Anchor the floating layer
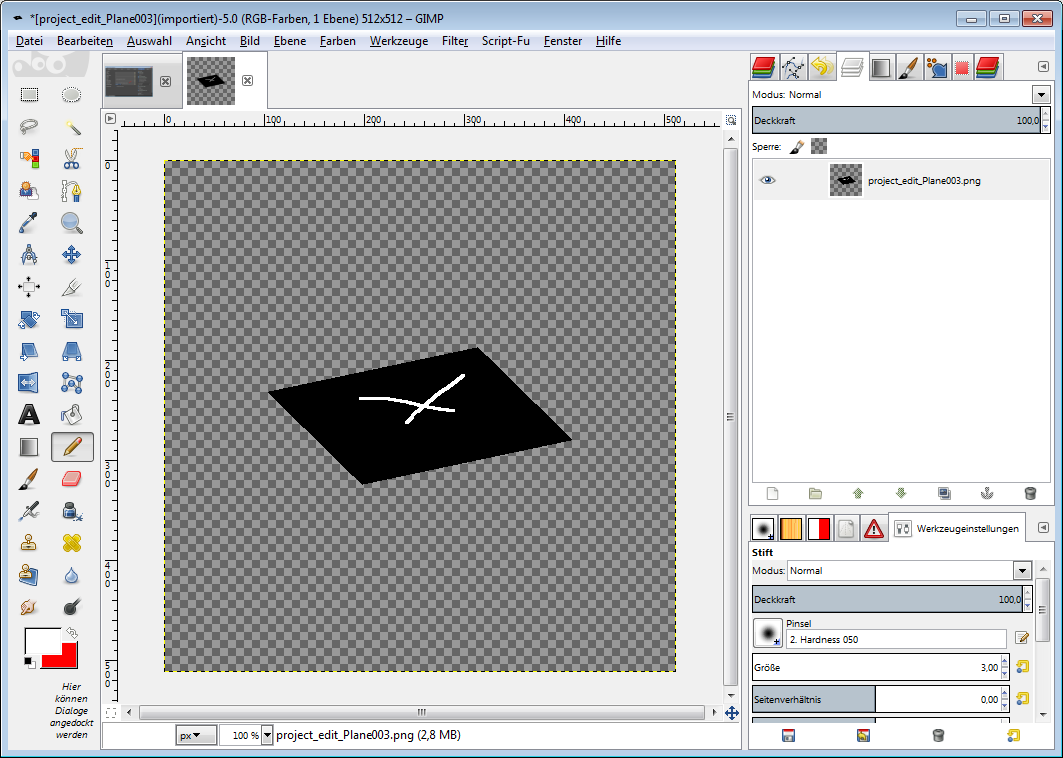Screen dimensions: 1063x758 click(987, 494)
